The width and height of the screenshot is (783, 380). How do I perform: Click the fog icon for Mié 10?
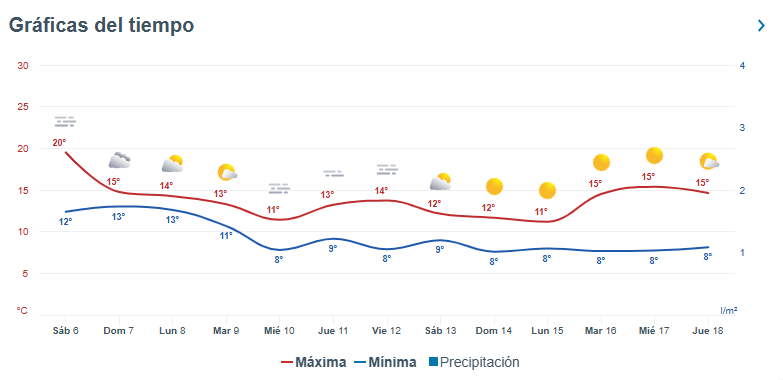pos(279,188)
